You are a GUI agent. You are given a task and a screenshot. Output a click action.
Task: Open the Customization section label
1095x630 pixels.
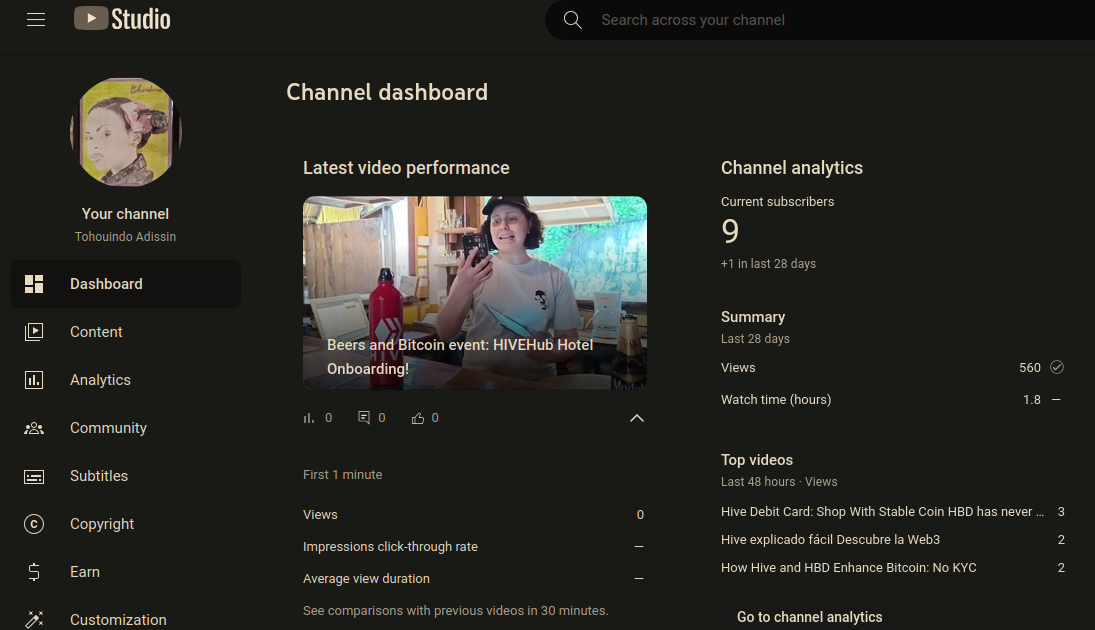118,620
